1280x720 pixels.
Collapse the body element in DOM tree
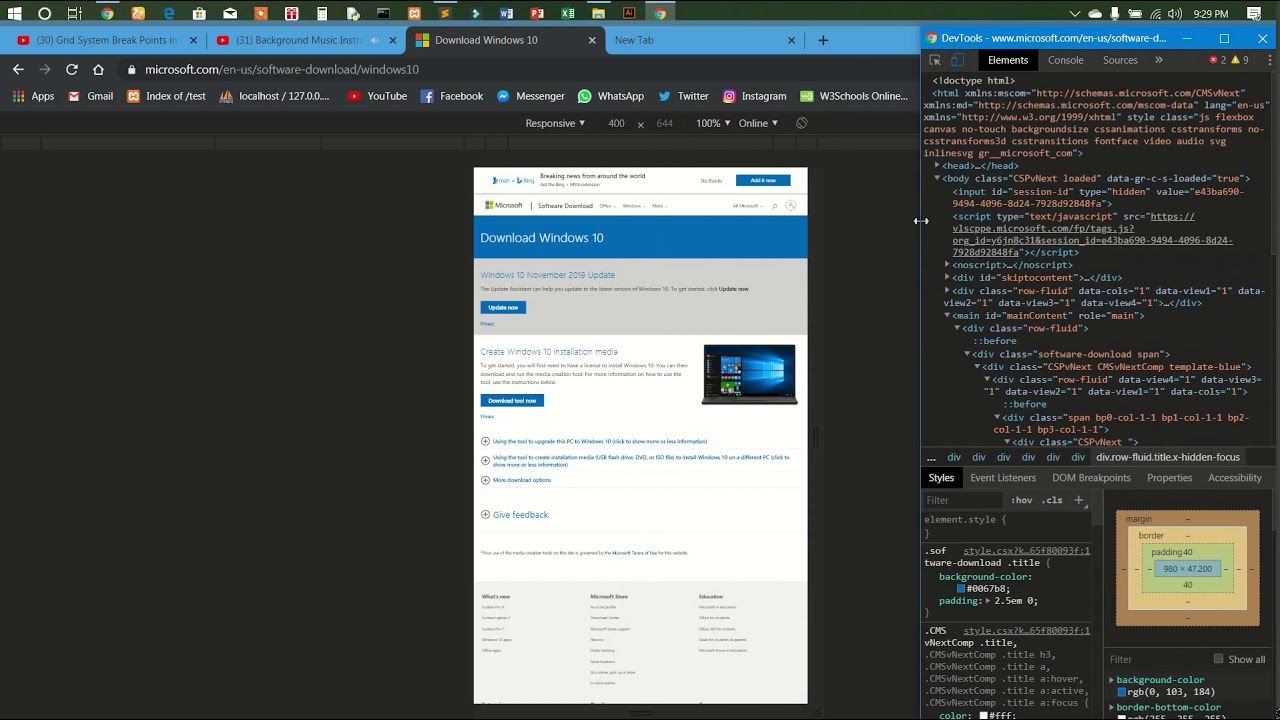point(937,178)
